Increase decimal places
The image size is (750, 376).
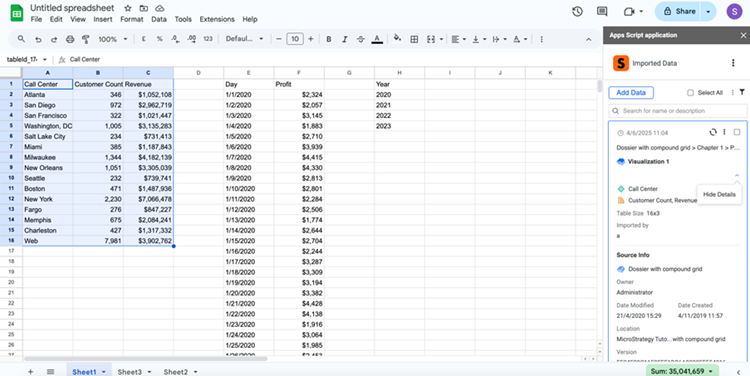(192, 39)
